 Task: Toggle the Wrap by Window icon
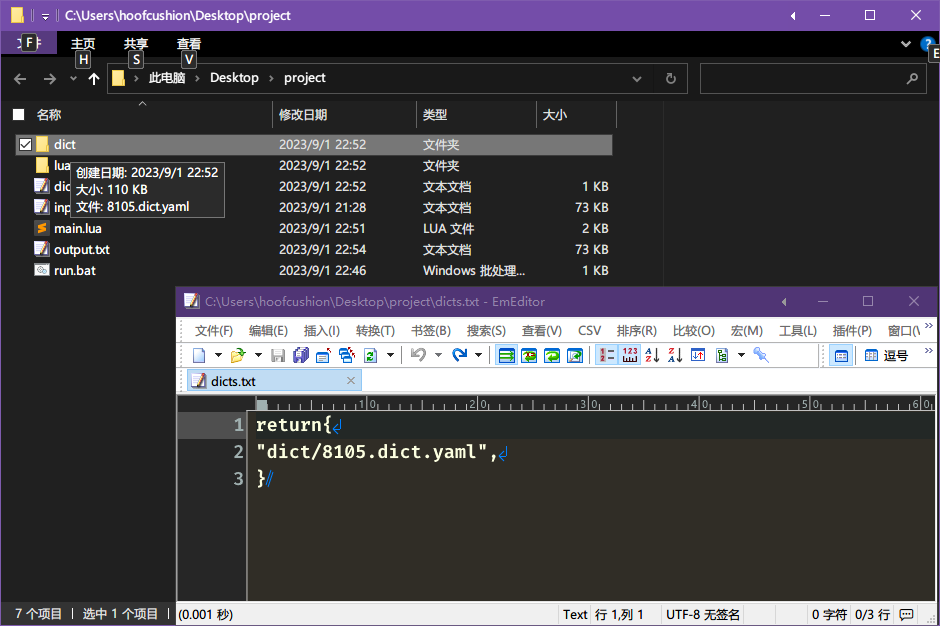click(552, 356)
